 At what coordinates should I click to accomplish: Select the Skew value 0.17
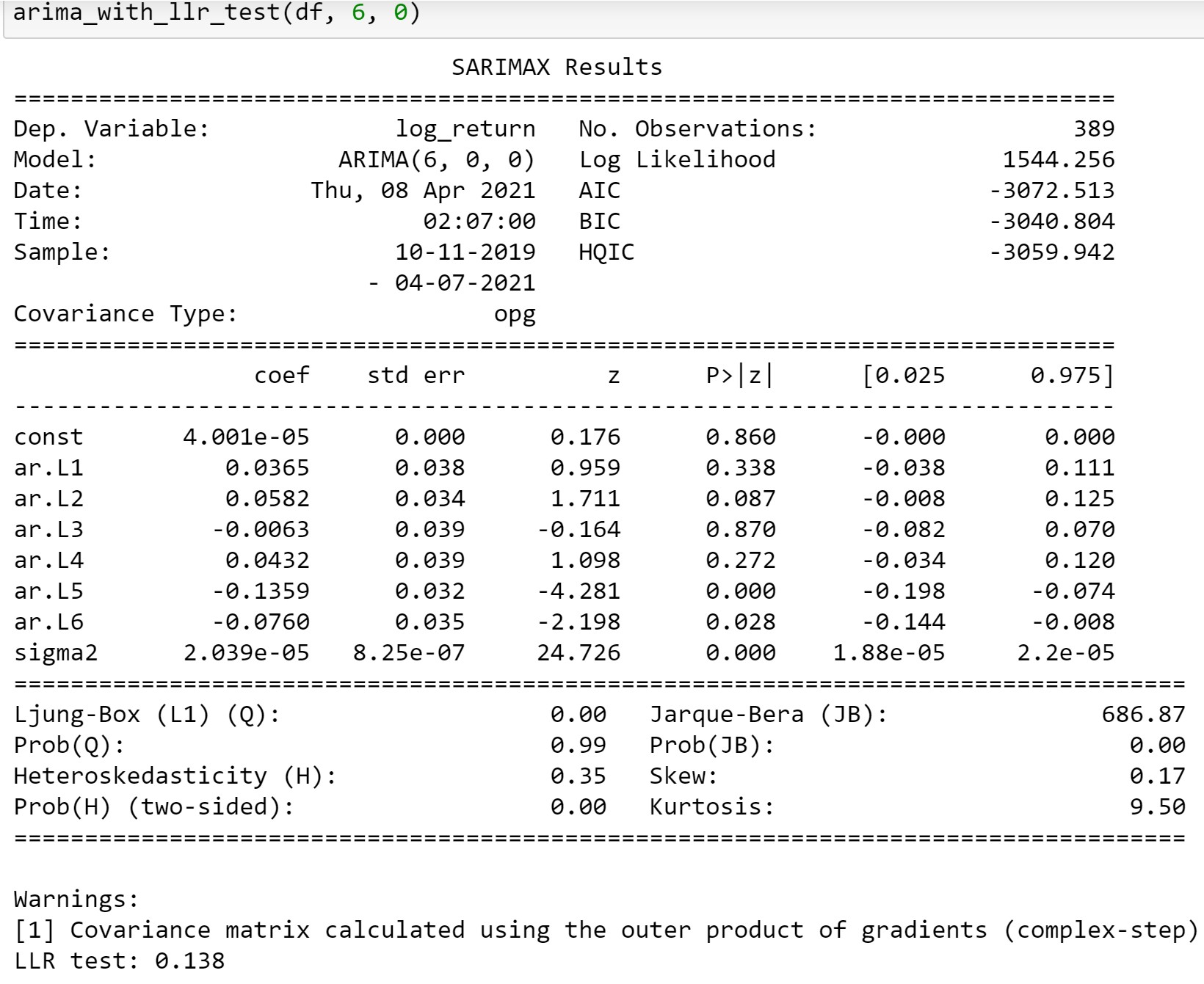tap(1157, 776)
